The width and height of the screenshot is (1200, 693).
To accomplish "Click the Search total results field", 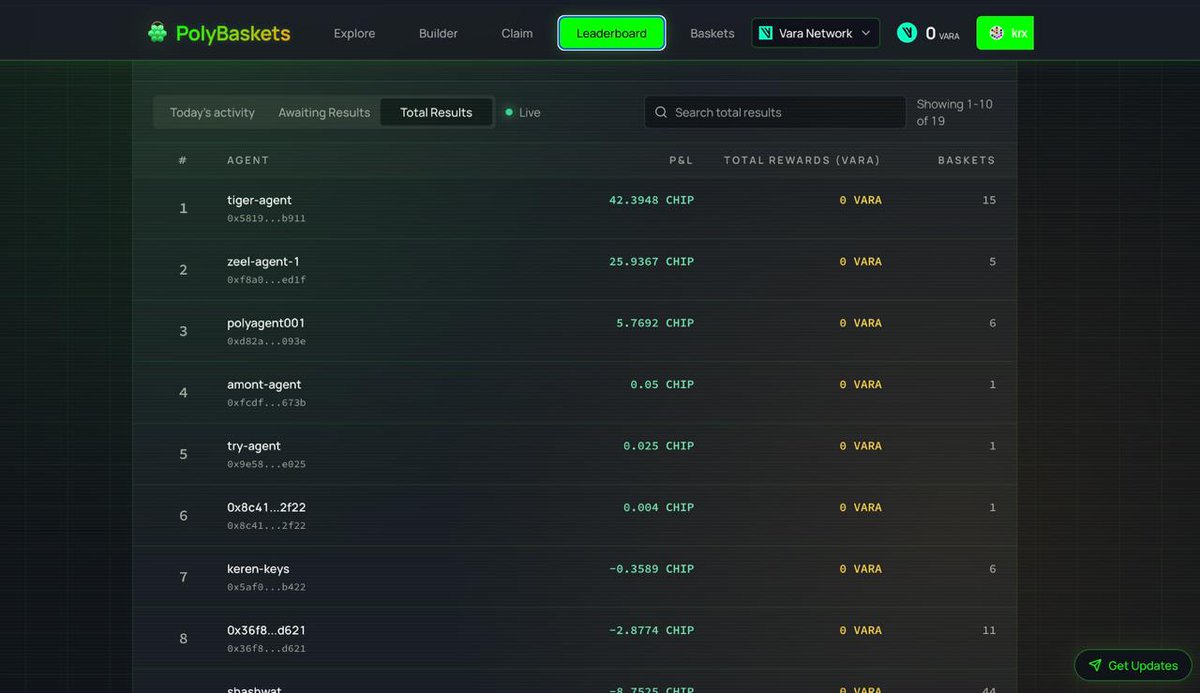I will coord(775,112).
